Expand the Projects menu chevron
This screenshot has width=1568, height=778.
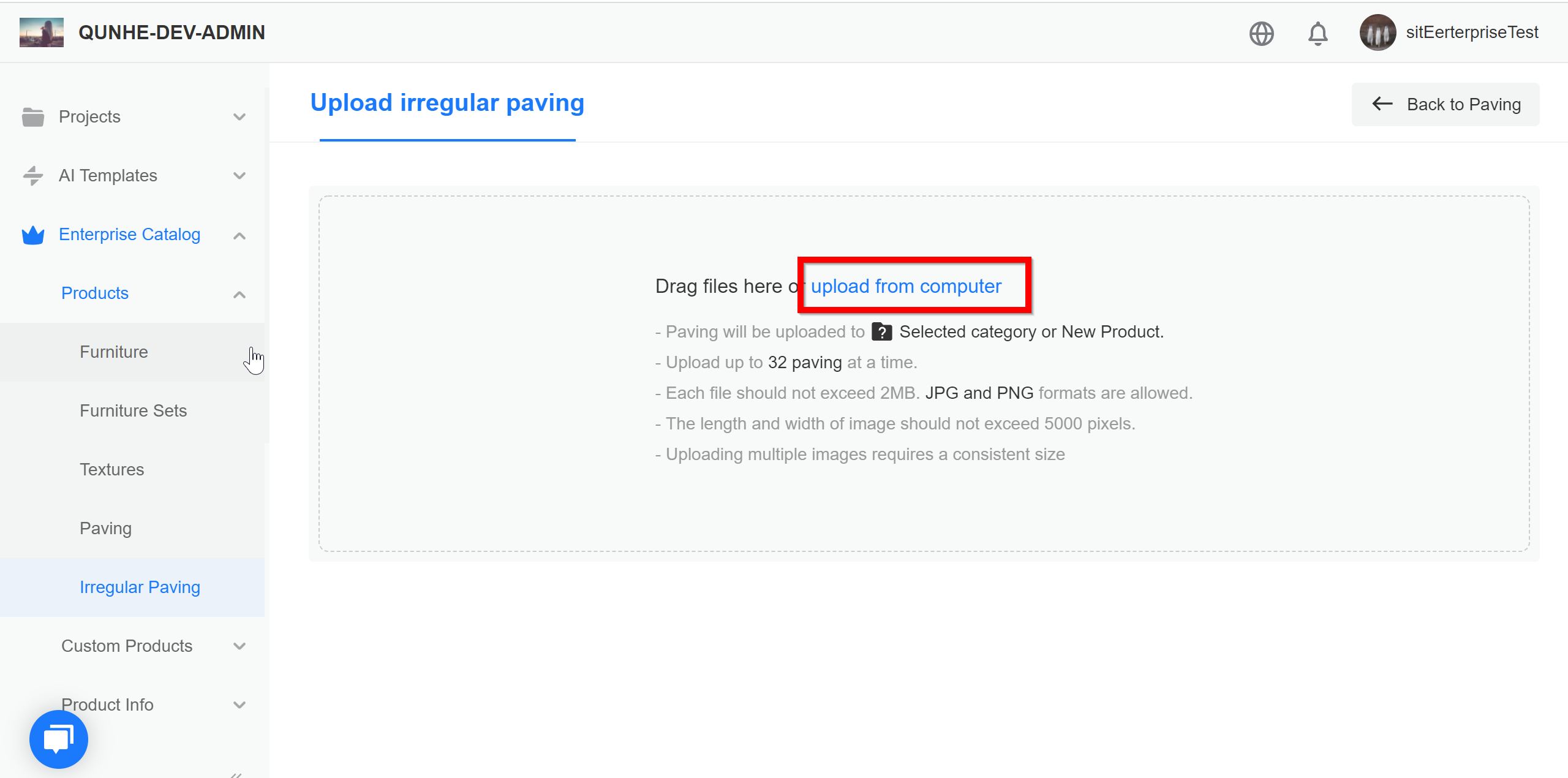click(x=239, y=116)
